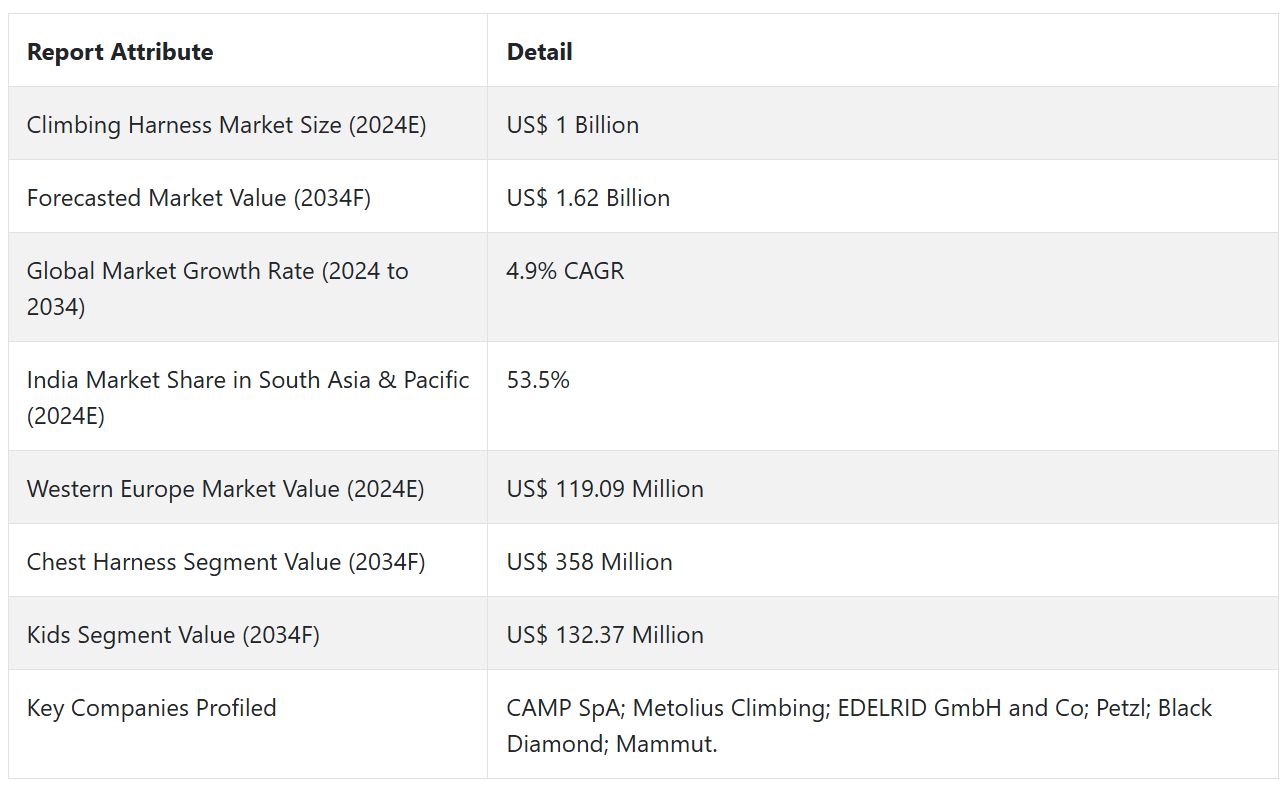Click the Detail column header
1288x788 pixels.
click(539, 52)
